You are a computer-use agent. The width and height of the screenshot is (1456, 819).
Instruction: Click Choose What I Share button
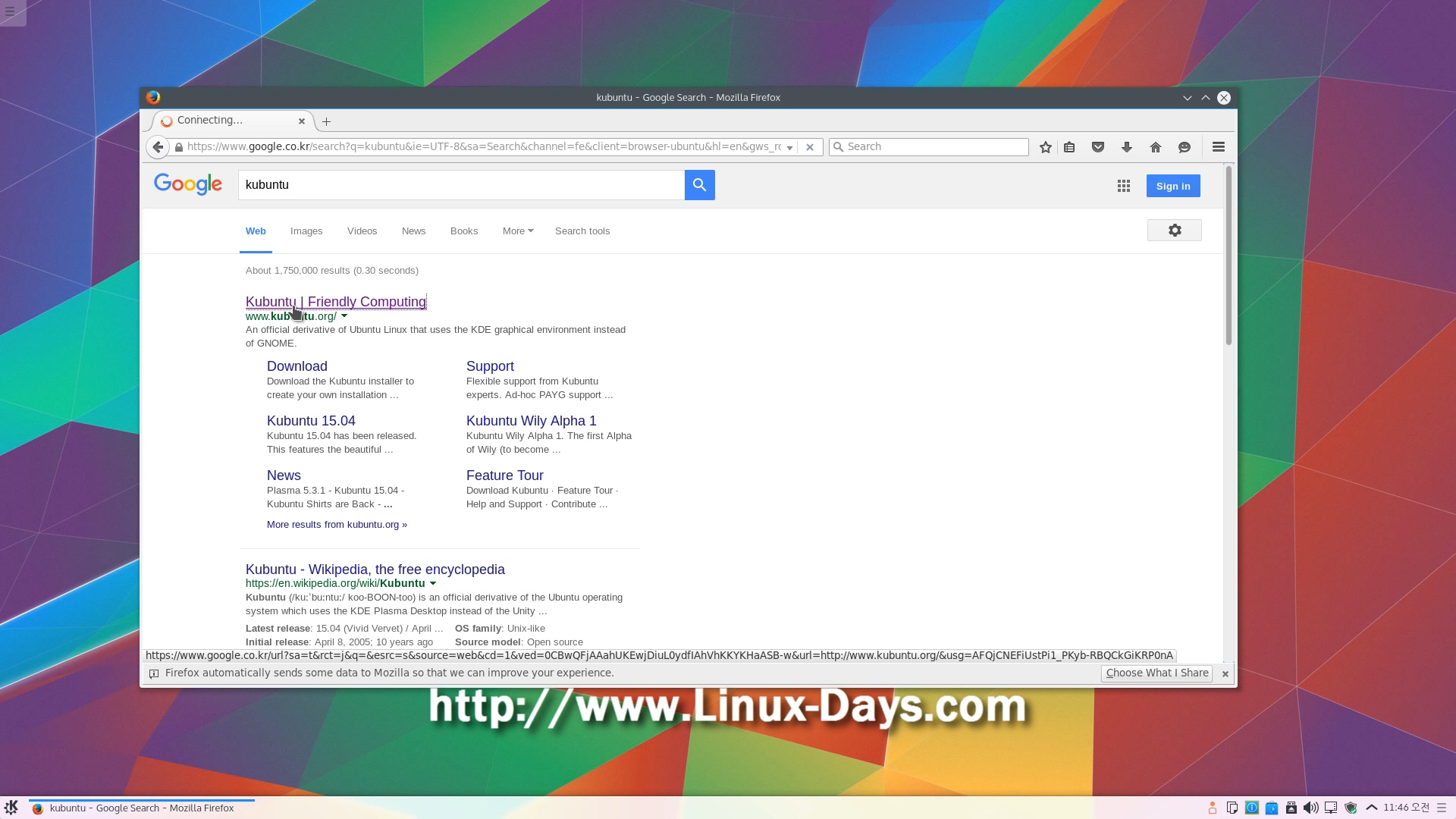1157,673
